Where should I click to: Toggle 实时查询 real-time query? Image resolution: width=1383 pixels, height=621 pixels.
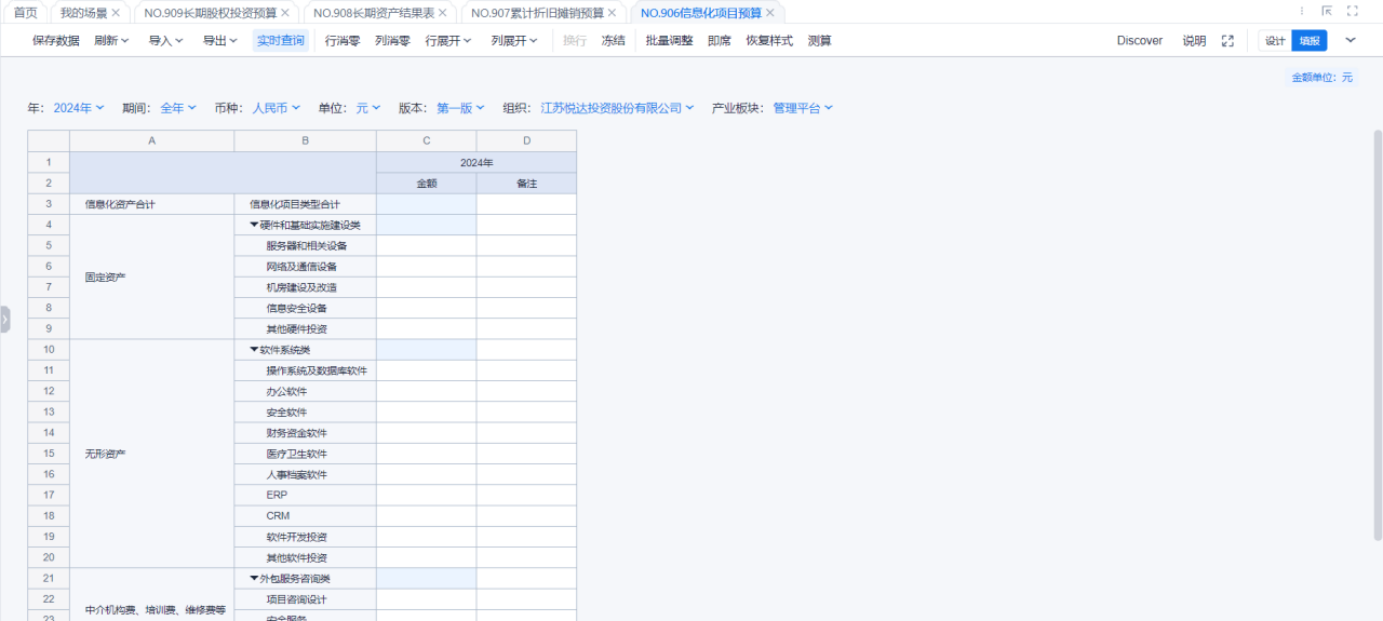click(x=280, y=41)
